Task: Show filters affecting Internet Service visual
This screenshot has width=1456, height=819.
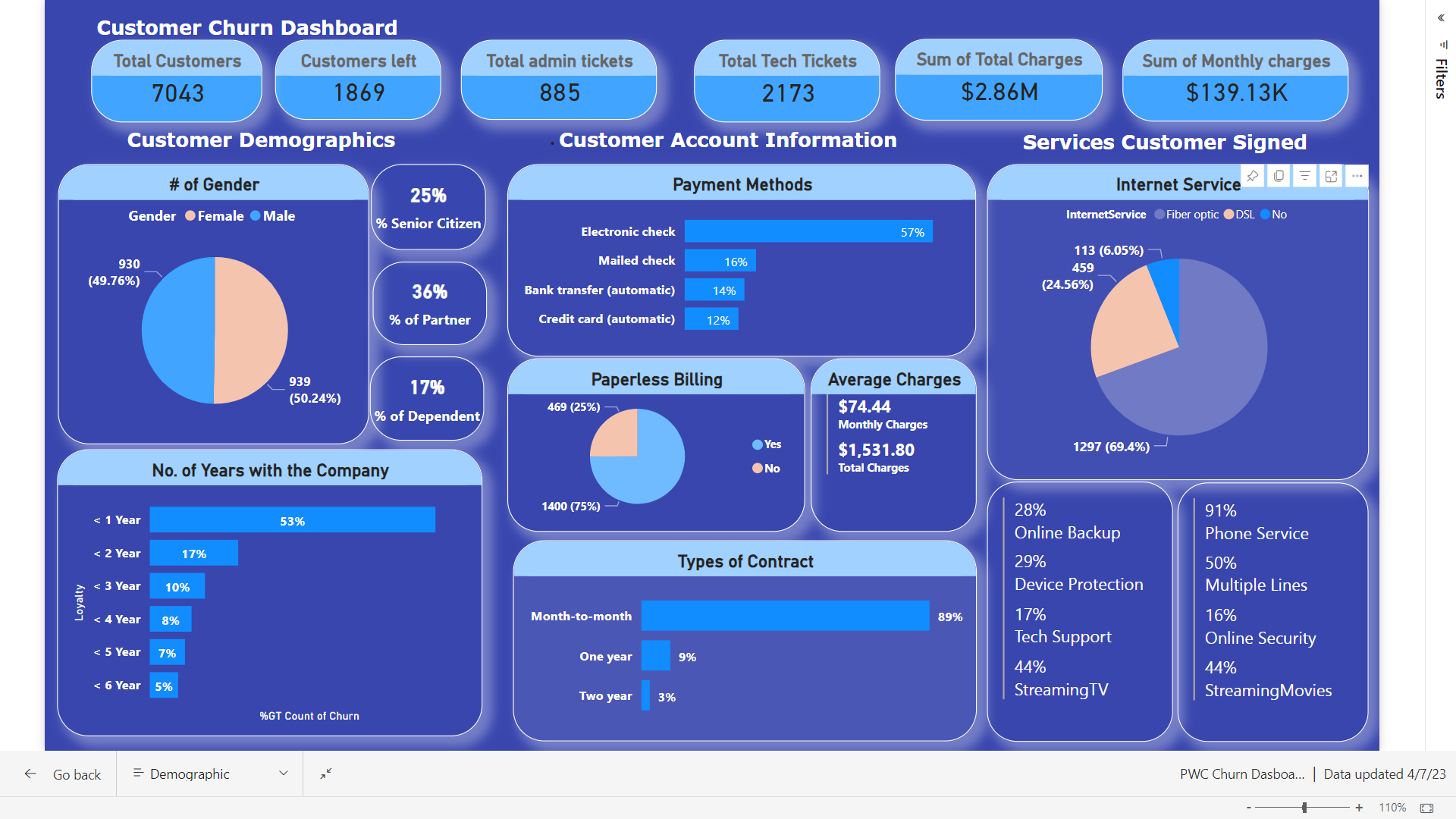Action: point(1304,176)
